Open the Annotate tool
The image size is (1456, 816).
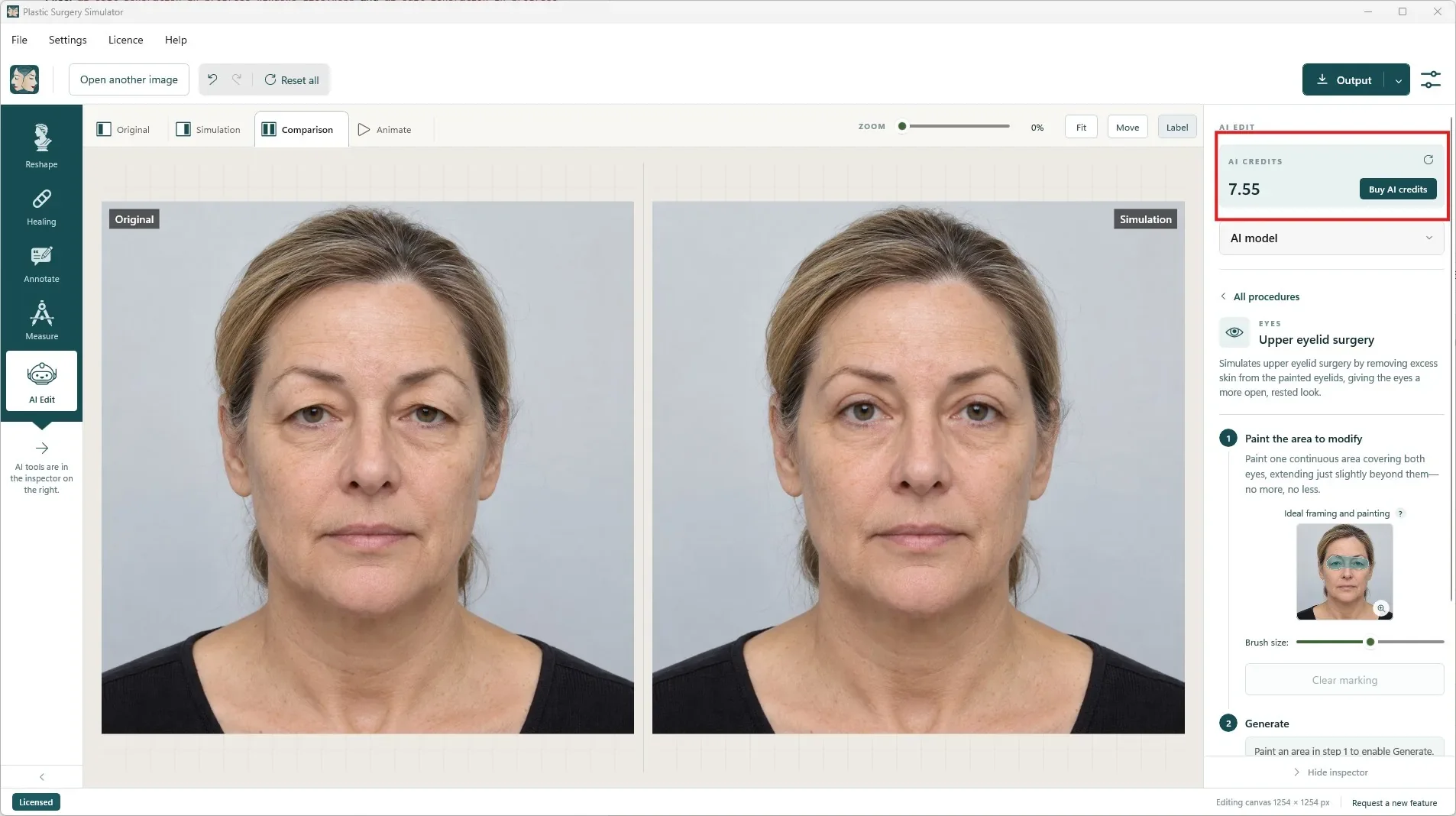click(41, 264)
